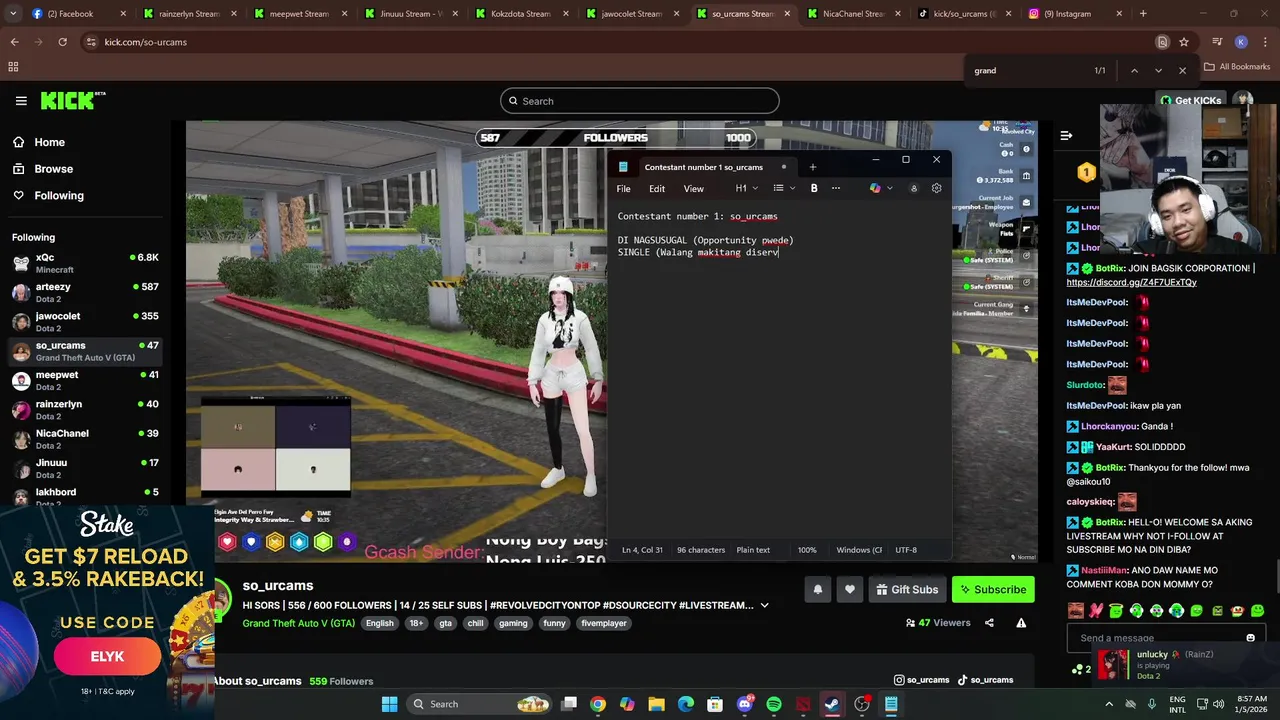Open the Chrome three-dot menu

(x=1265, y=42)
